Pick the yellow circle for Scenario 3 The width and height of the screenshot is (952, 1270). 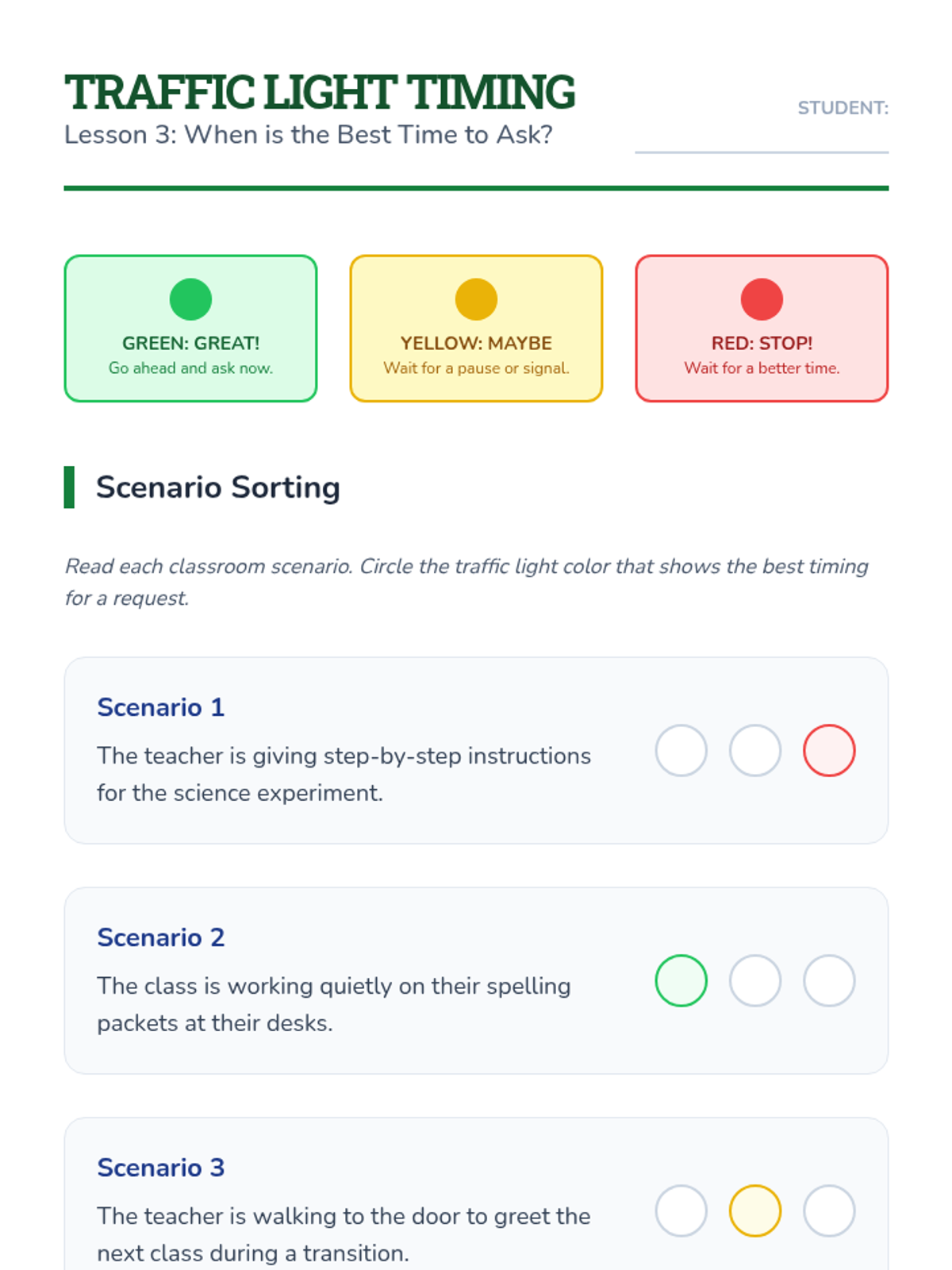pos(755,1210)
